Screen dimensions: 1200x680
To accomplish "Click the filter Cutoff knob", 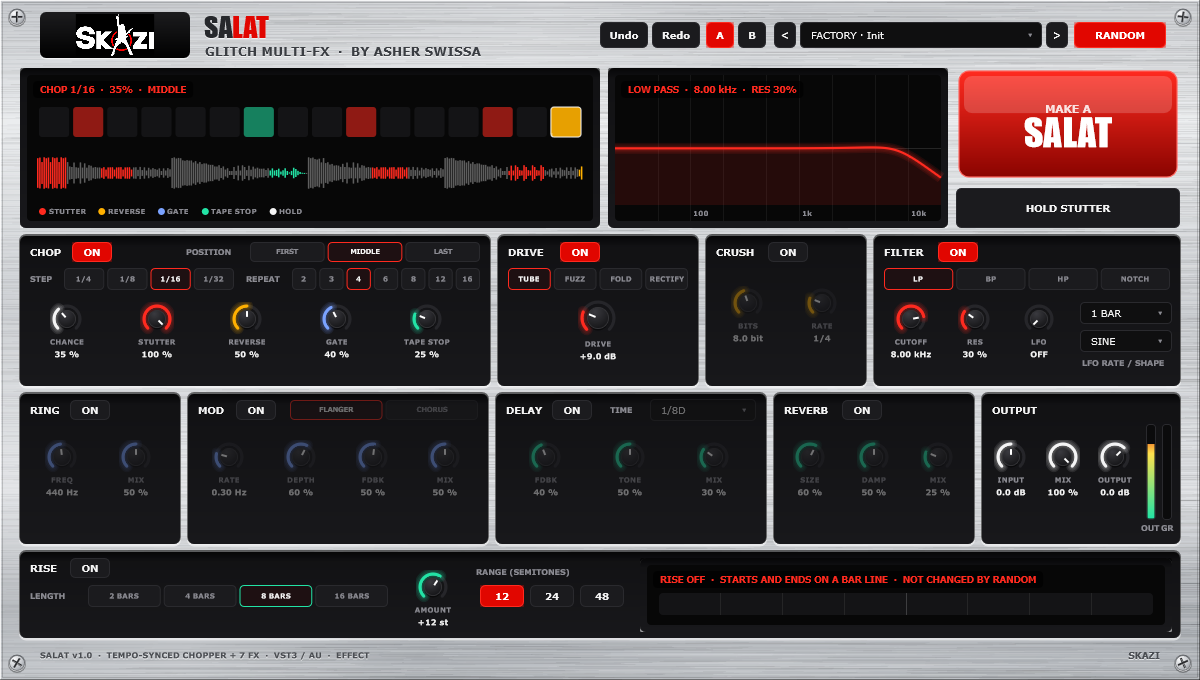I will coord(911,319).
